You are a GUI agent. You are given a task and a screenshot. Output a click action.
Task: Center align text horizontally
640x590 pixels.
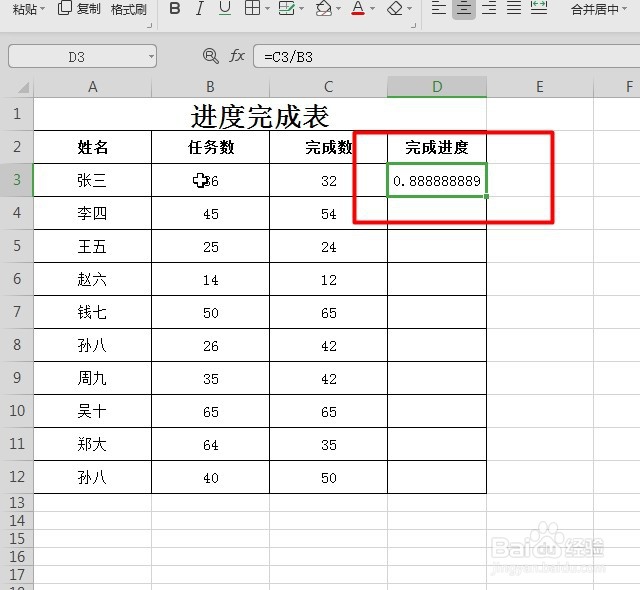[464, 8]
